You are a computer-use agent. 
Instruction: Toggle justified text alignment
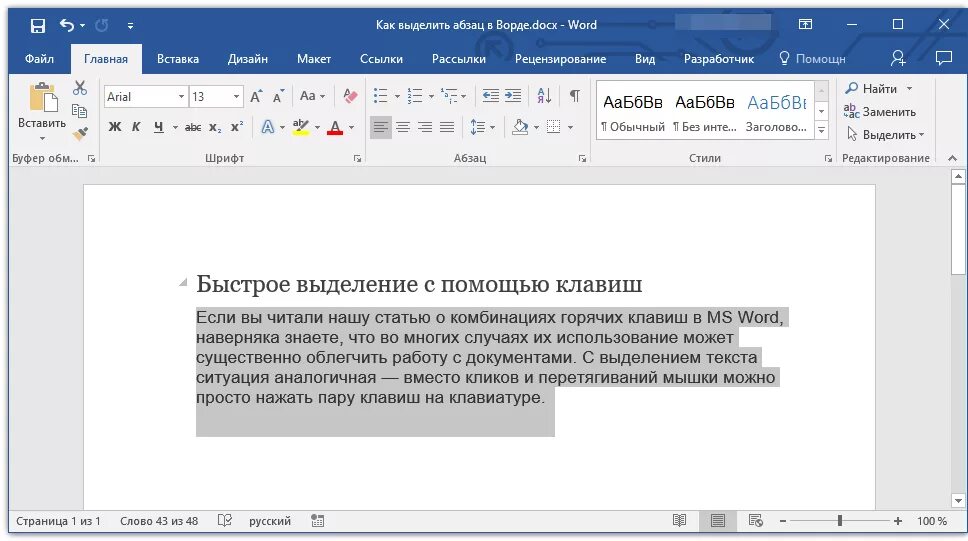coord(447,127)
